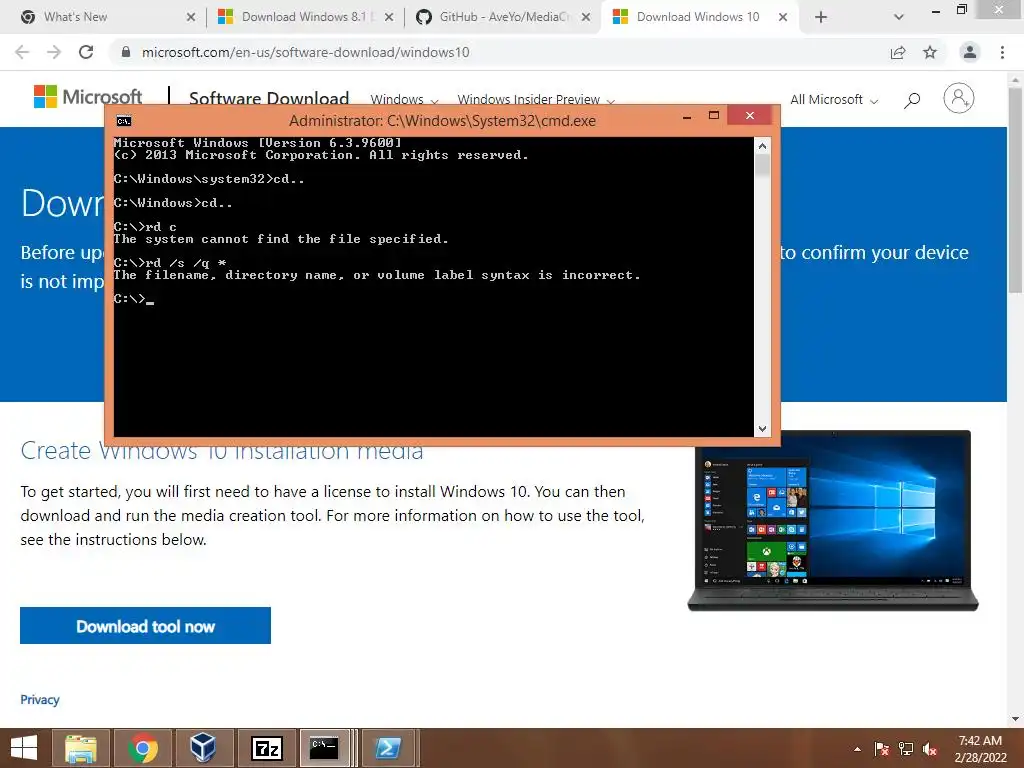Image resolution: width=1024 pixels, height=768 pixels.
Task: Close the Administrator cmd.exe window
Action: click(750, 116)
